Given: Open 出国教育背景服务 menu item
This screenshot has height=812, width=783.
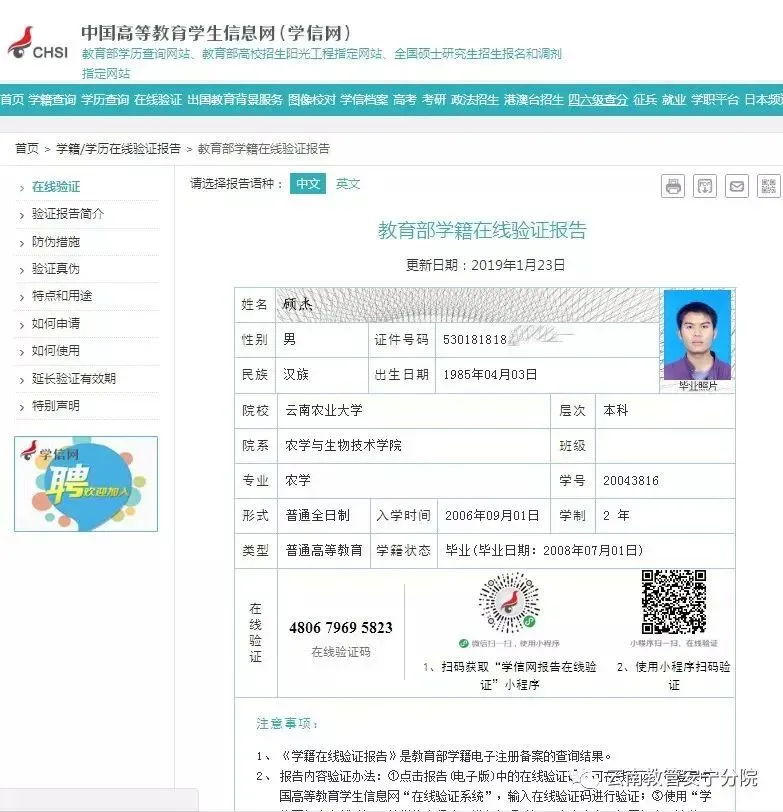Looking at the screenshot, I should point(235,99).
